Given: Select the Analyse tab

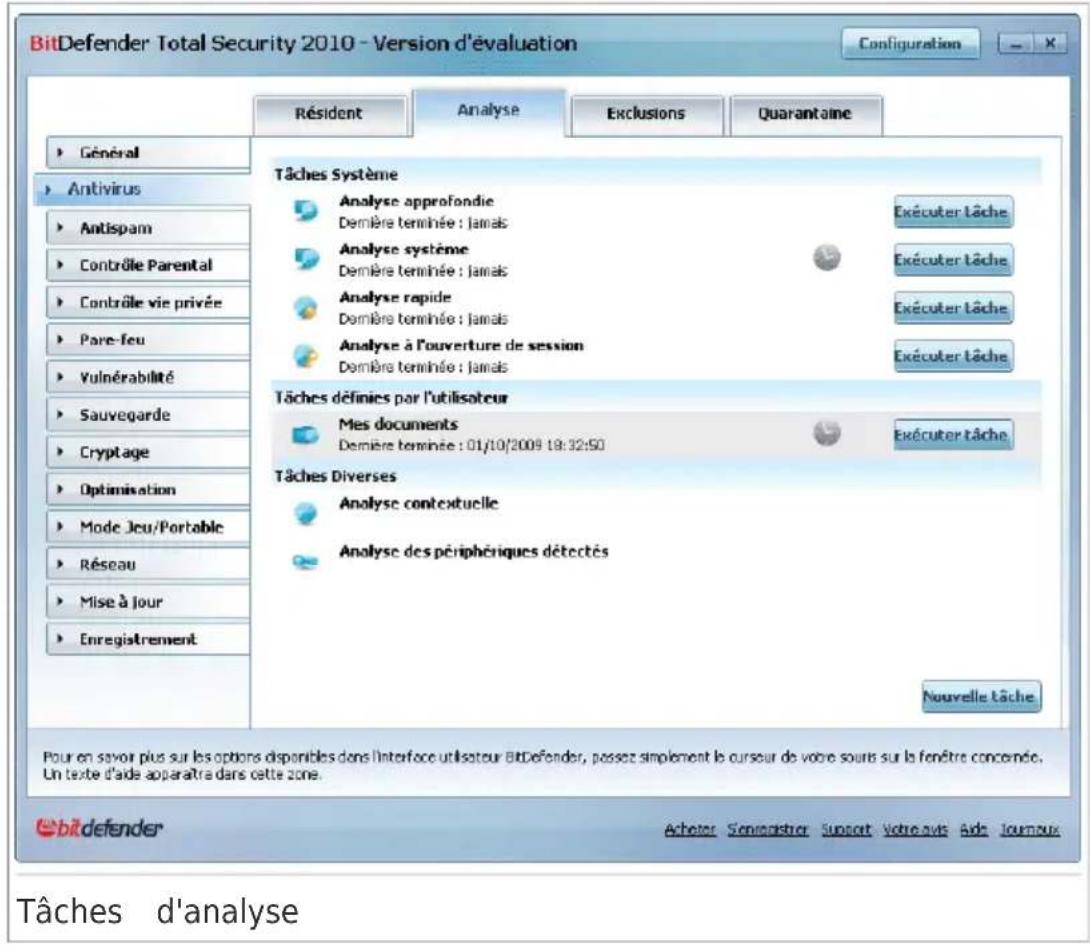Looking at the screenshot, I should [x=489, y=111].
